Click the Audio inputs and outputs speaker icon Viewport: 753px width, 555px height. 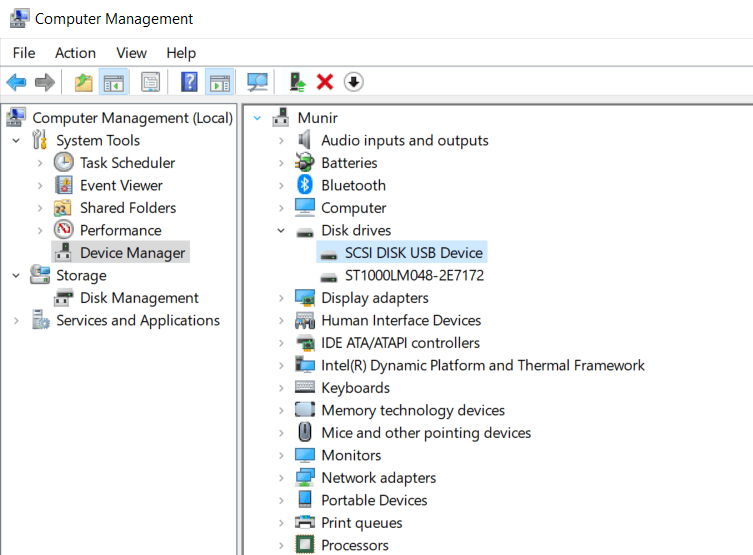(x=304, y=140)
